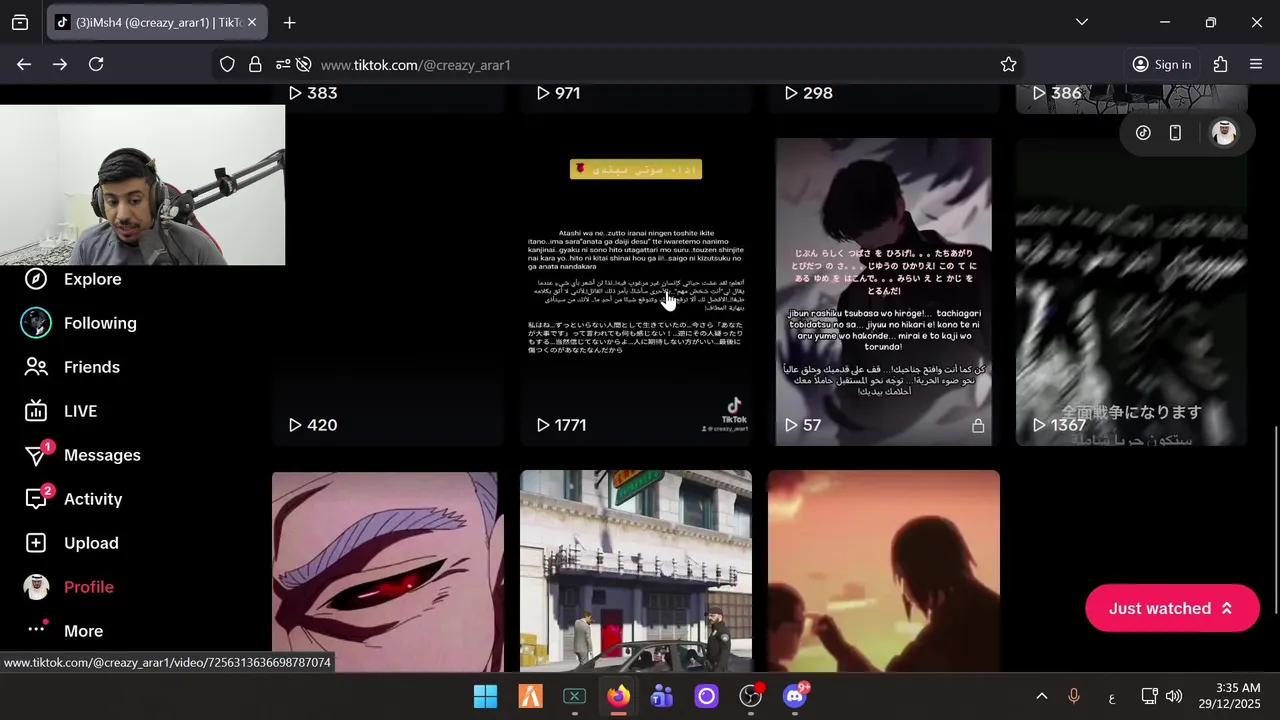The height and width of the screenshot is (720, 1280).
Task: Open Discord from taskbar
Action: 796,696
